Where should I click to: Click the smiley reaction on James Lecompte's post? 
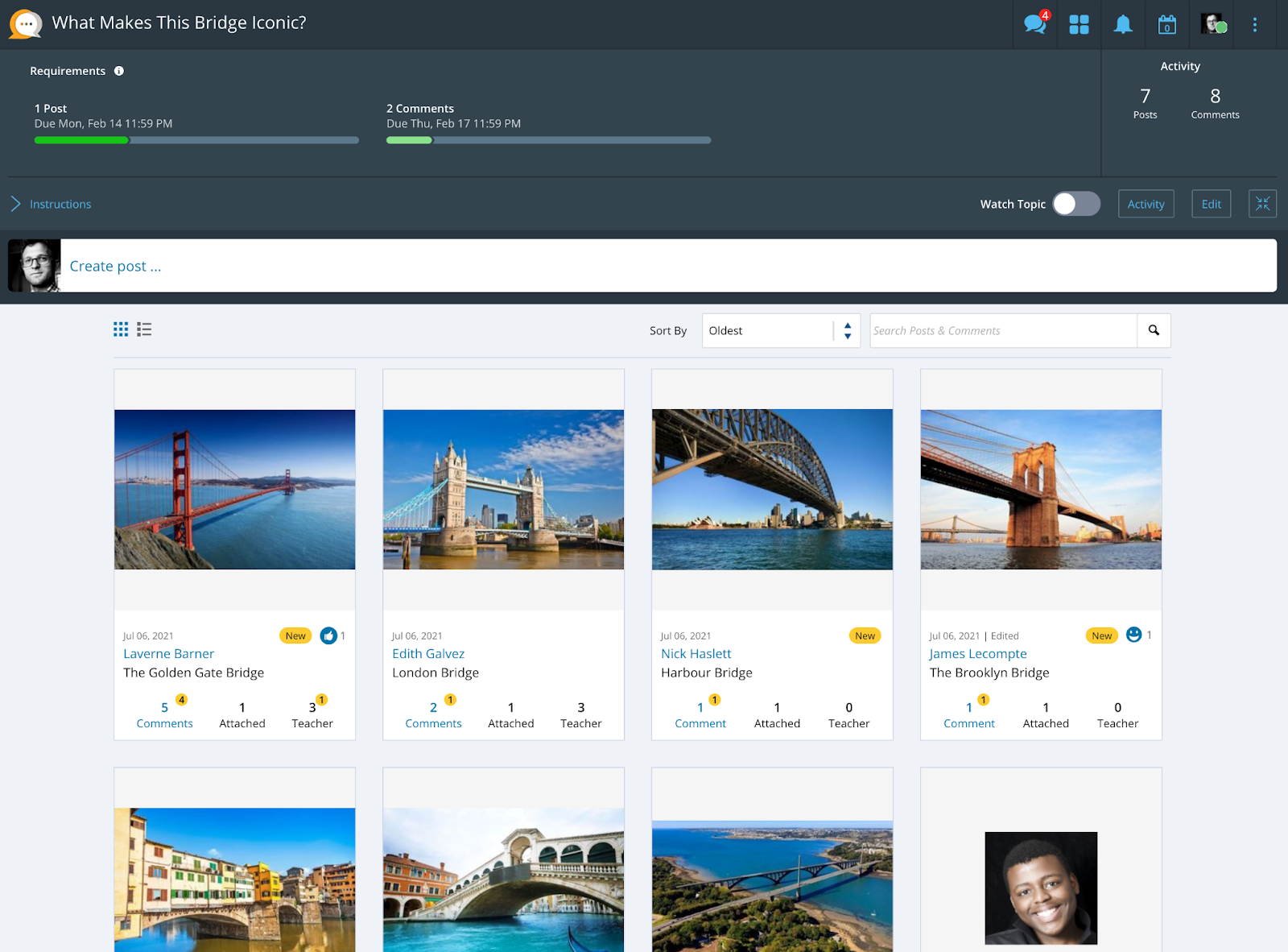coord(1133,635)
